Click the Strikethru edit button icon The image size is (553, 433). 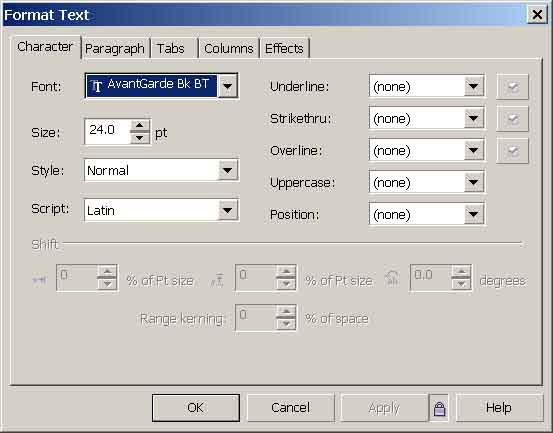coord(512,119)
